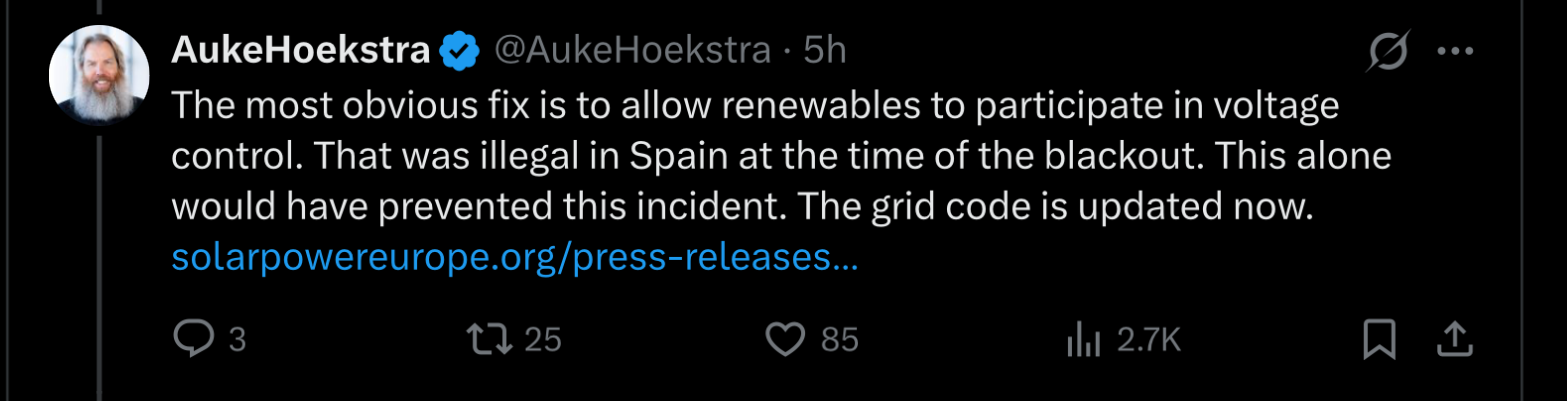Click the 5h timestamp
1567x401 pixels.
click(x=824, y=51)
